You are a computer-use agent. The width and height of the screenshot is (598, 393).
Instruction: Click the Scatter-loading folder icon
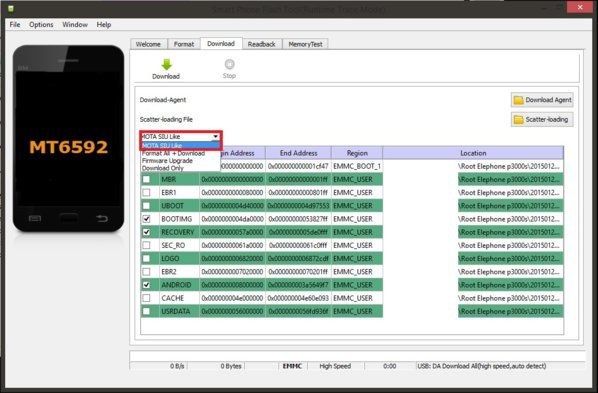518,119
